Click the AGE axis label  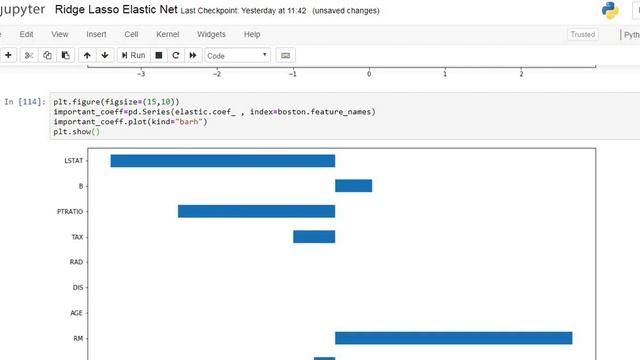pos(76,313)
